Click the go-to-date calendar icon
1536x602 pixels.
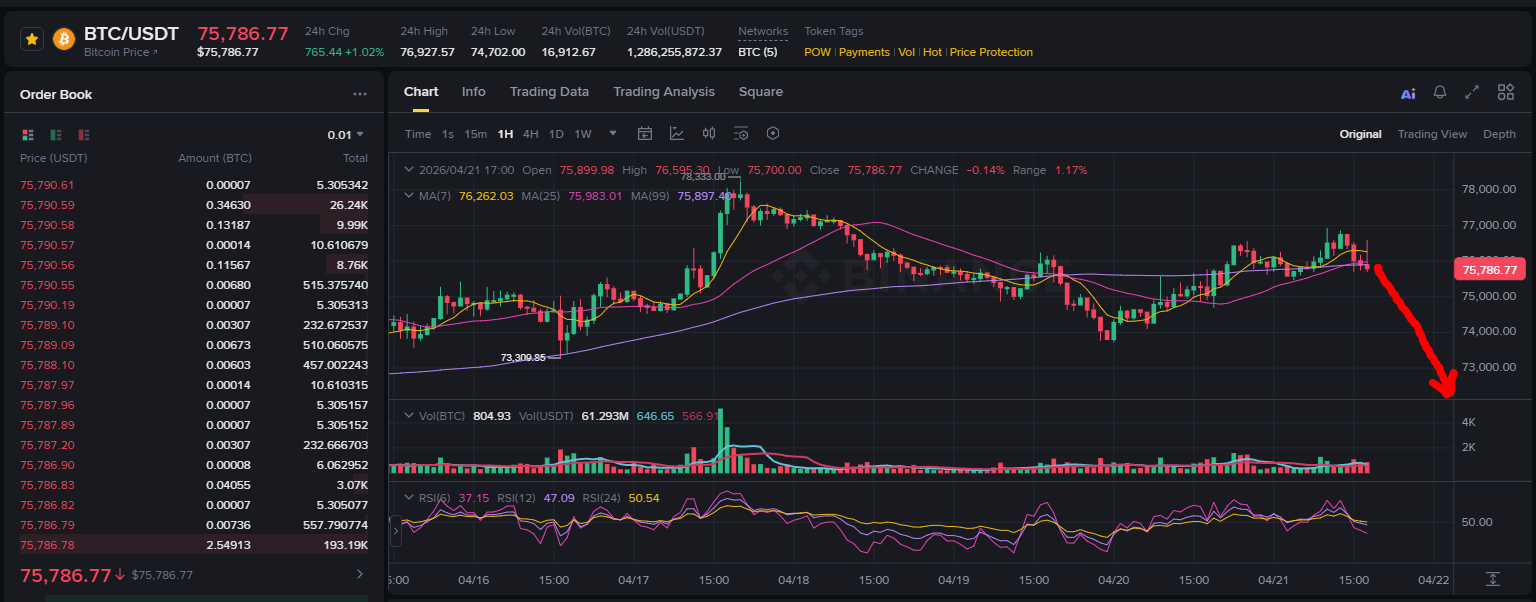coord(645,134)
